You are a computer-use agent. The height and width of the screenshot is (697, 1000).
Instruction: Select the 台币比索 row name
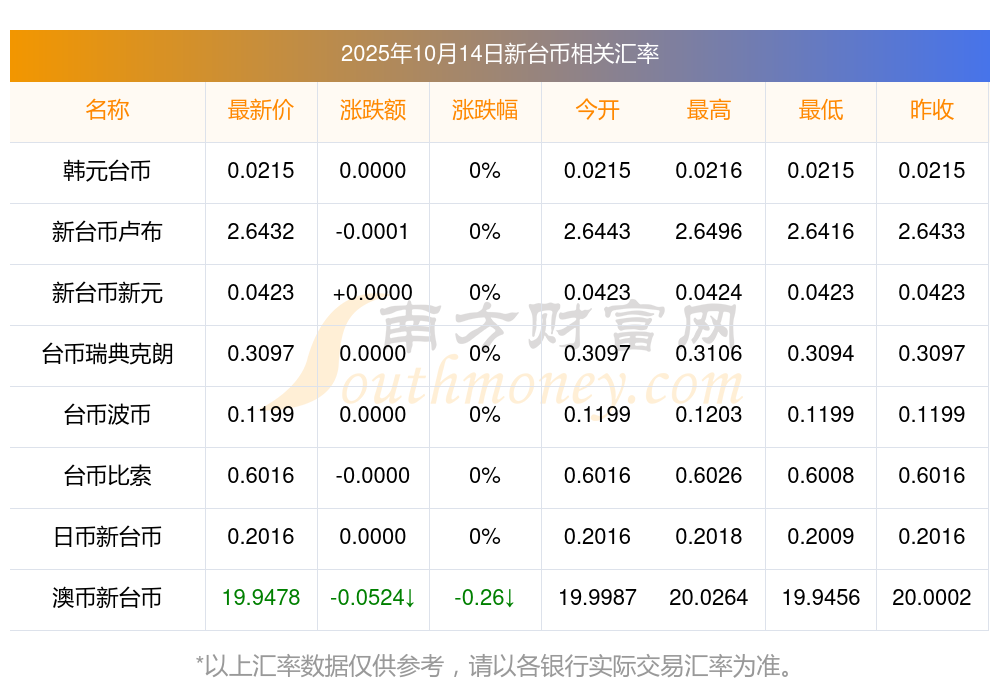point(107,476)
